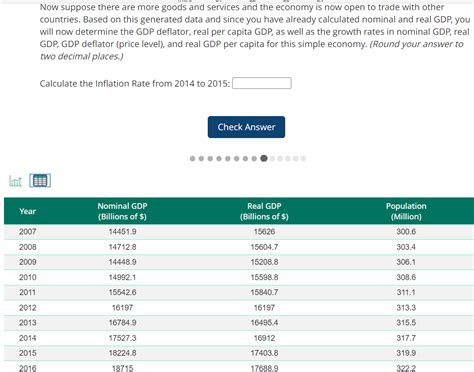This screenshot has height=372, width=474.
Task: Click the Inflation Rate answer input box
Action: click(262, 83)
